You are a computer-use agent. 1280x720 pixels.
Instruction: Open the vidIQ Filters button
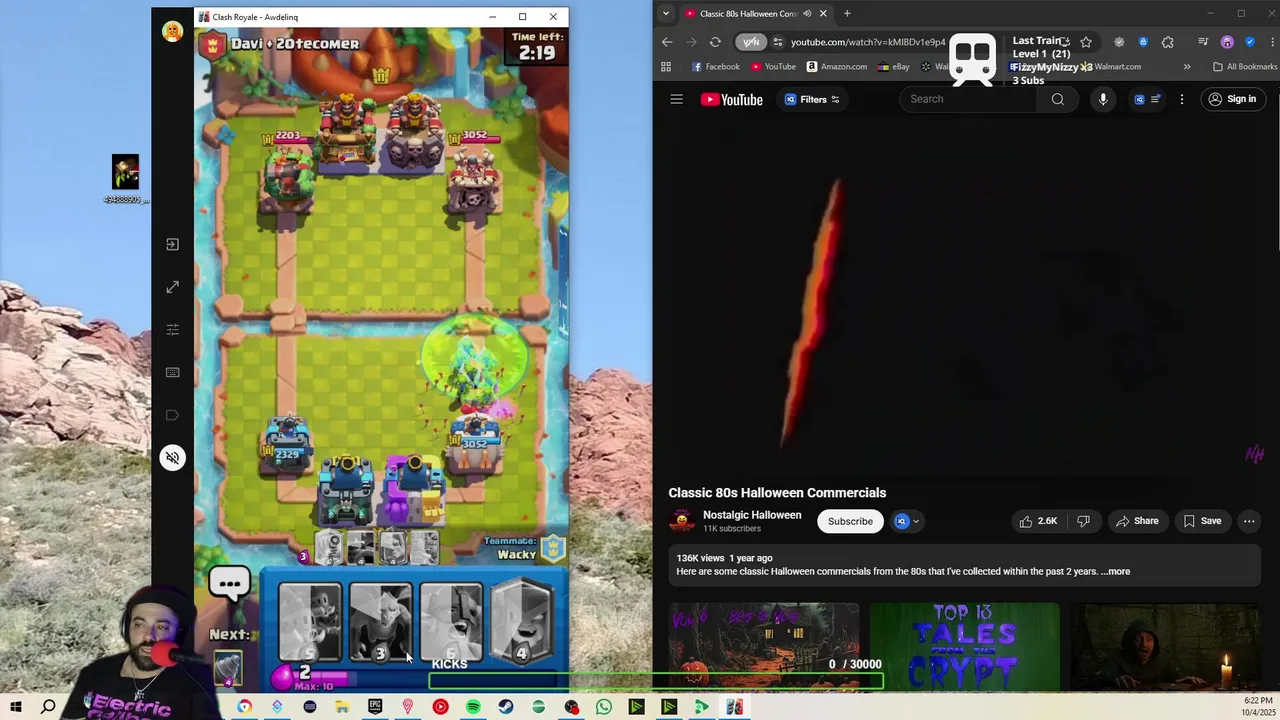[812, 99]
